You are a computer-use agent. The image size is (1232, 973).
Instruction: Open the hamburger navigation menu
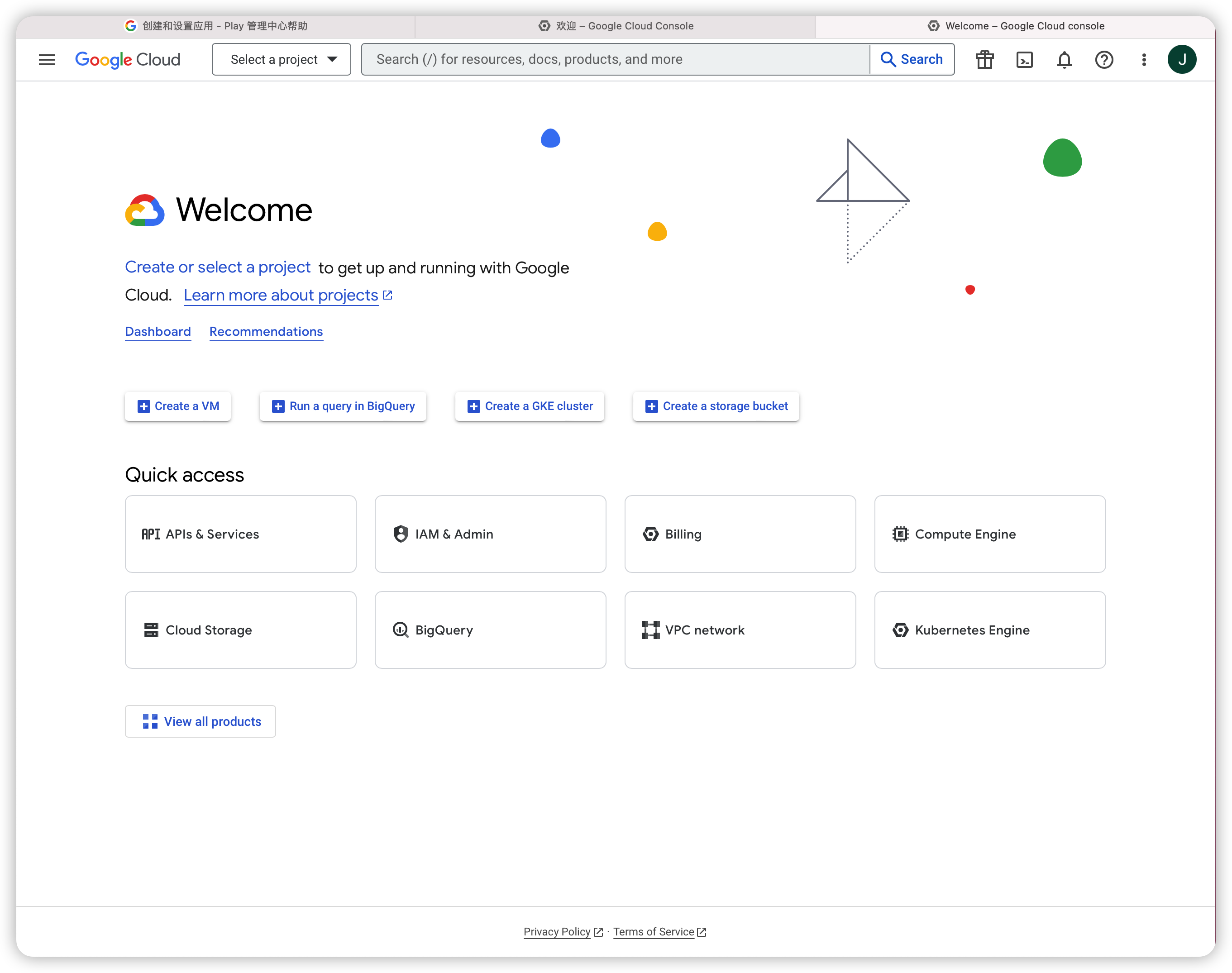(x=47, y=59)
